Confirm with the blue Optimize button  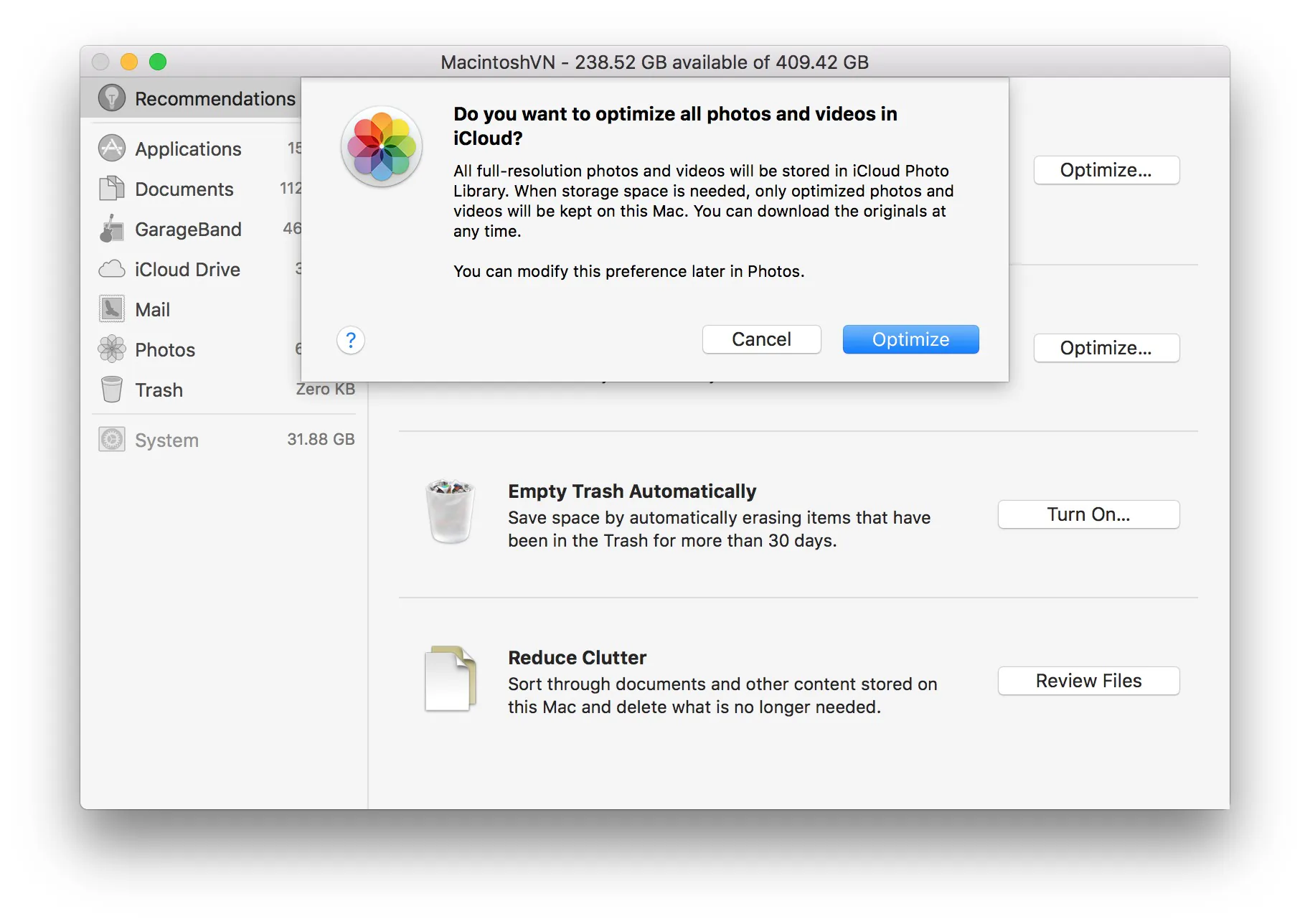(910, 339)
